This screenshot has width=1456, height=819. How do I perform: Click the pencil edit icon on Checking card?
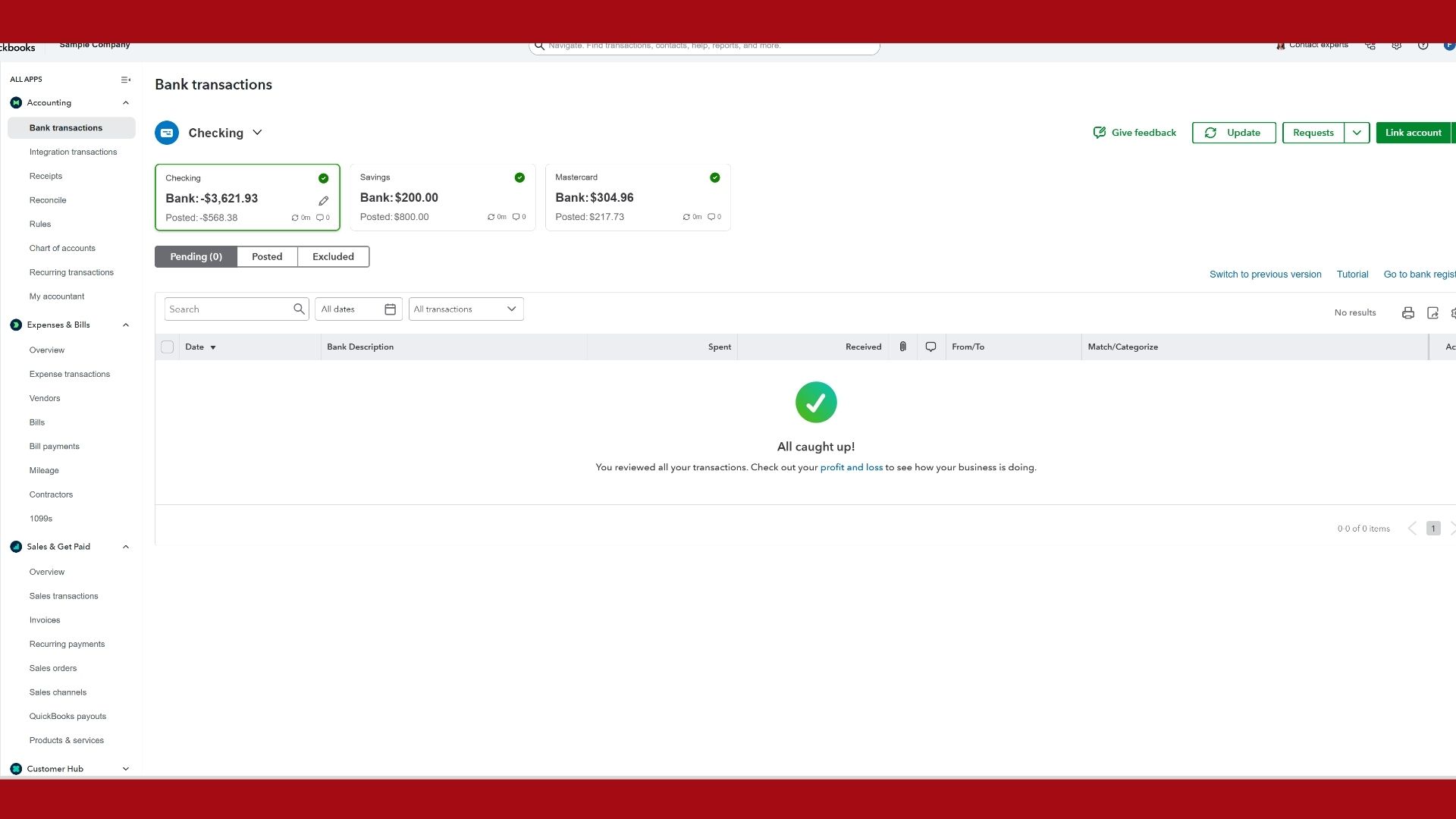point(323,201)
